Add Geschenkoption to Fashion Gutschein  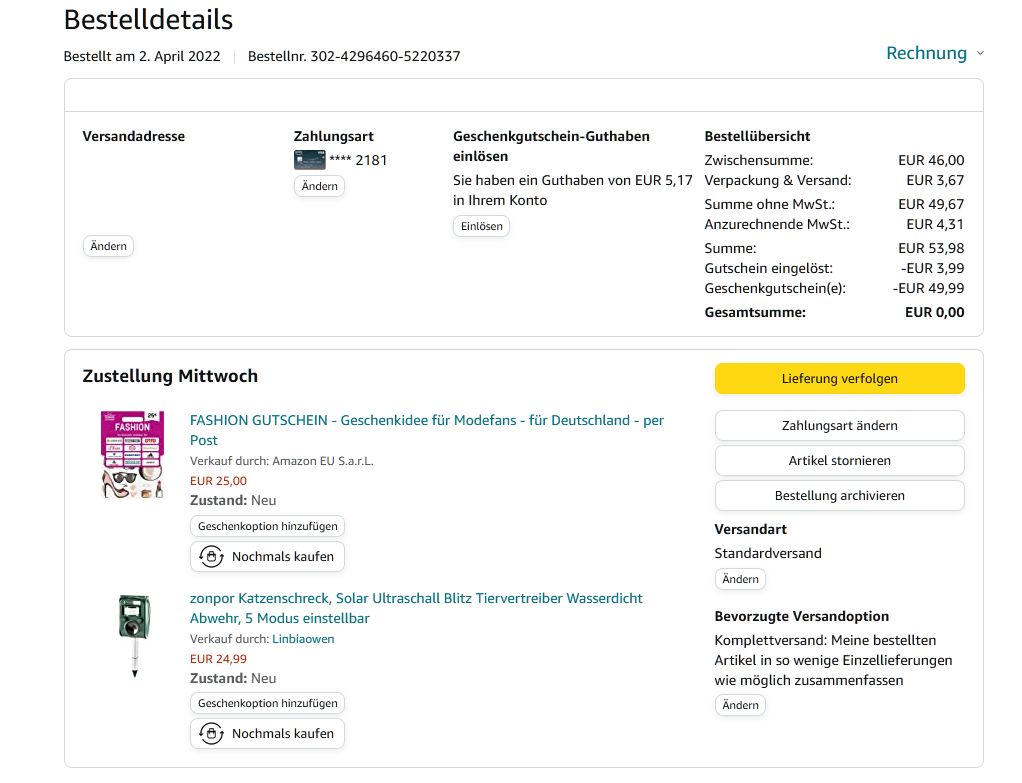(267, 526)
